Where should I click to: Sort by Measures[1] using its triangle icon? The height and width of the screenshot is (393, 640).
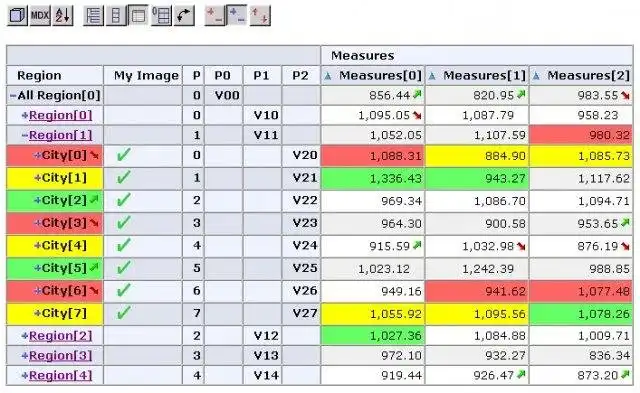tap(432, 76)
